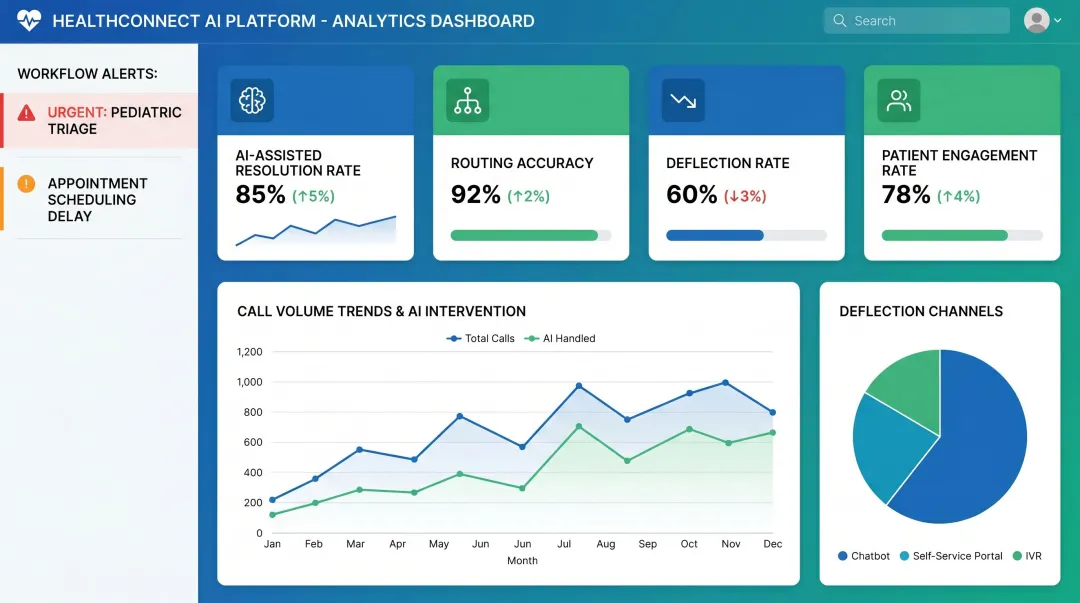This screenshot has height=603, width=1080.
Task: Click the routing hierarchy icon
Action: click(468, 100)
